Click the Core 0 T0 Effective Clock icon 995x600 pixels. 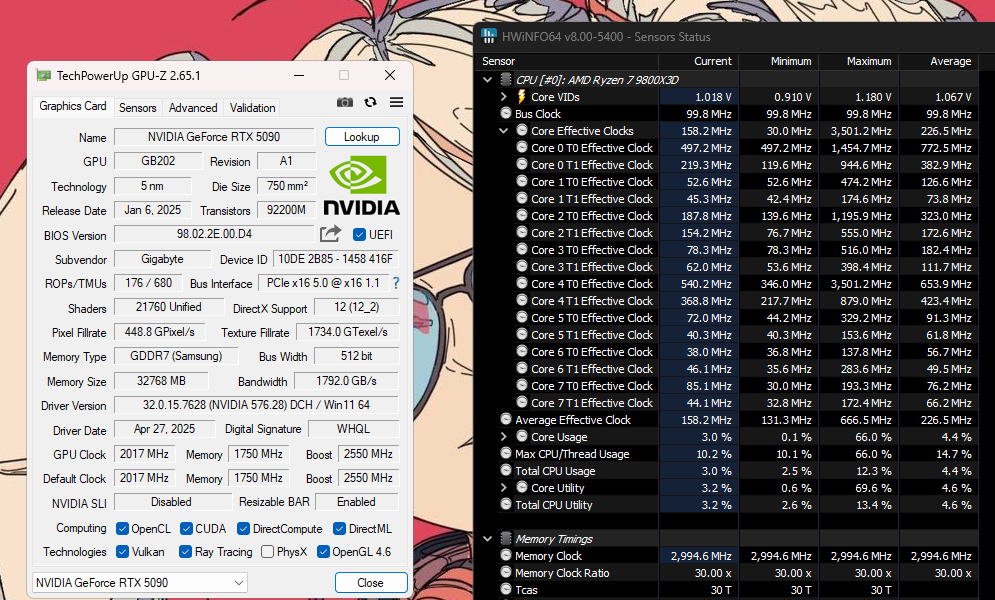tap(522, 147)
